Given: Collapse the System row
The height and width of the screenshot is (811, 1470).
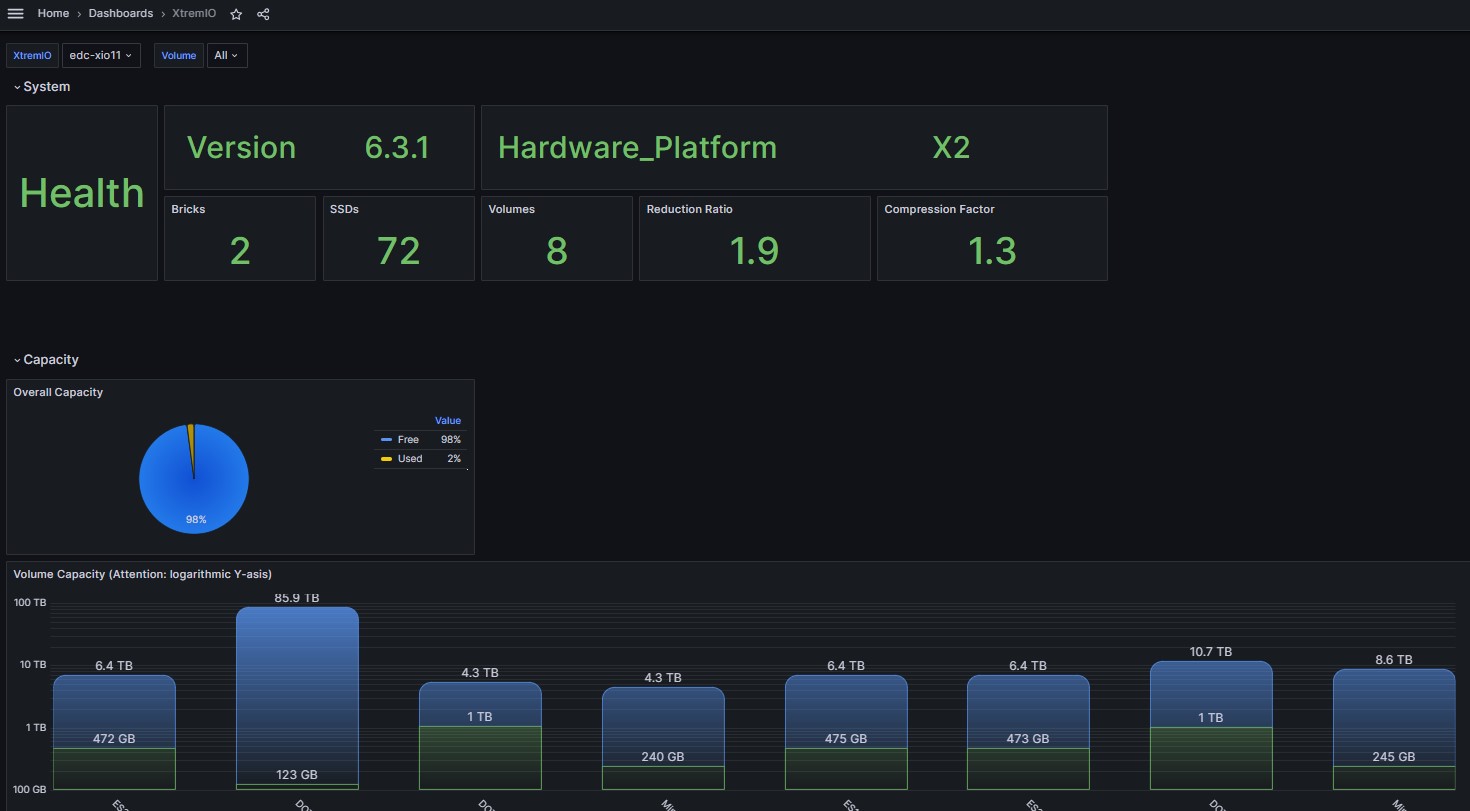Looking at the screenshot, I should (x=42, y=87).
